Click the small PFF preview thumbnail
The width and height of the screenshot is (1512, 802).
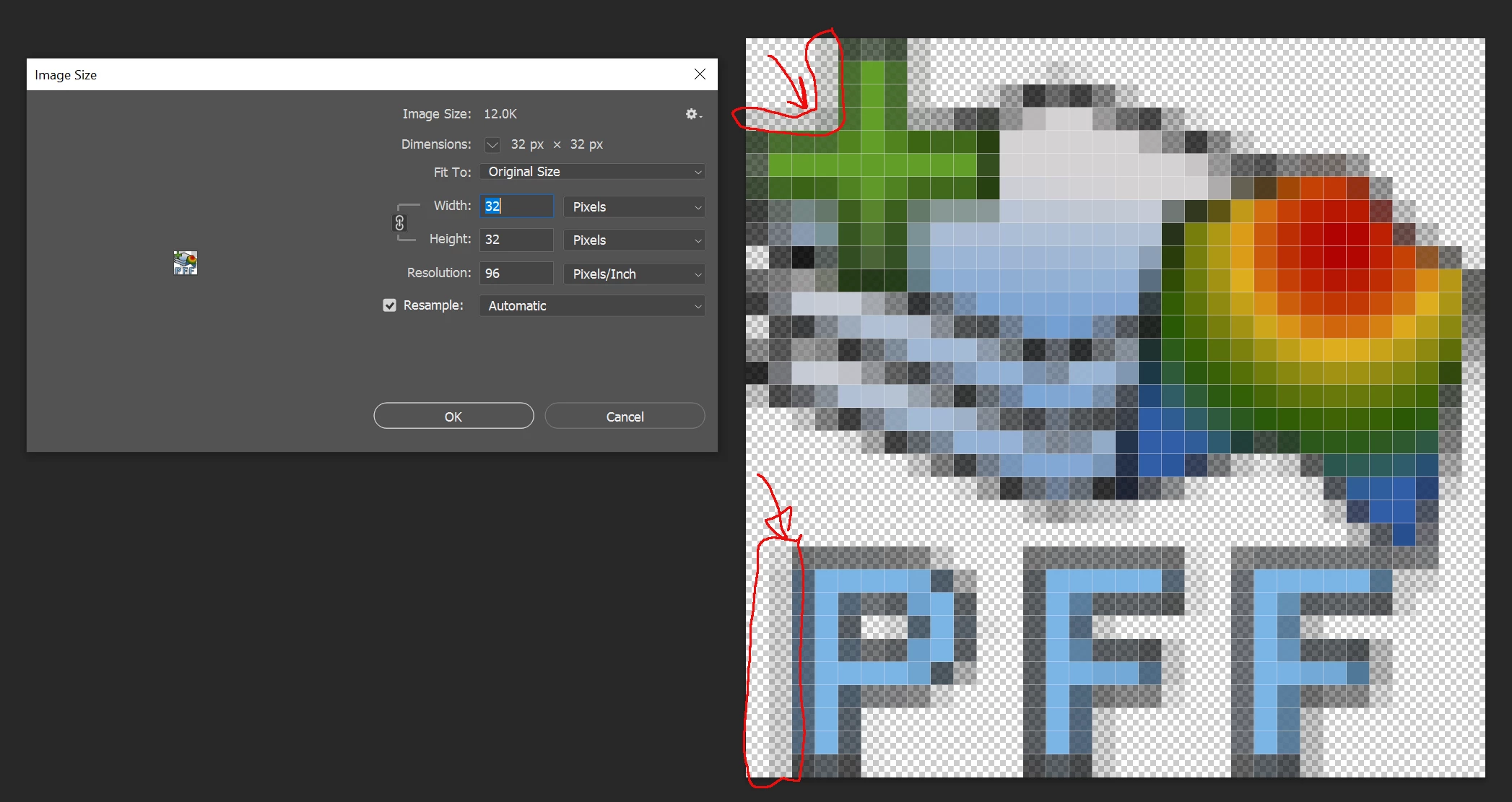(186, 263)
